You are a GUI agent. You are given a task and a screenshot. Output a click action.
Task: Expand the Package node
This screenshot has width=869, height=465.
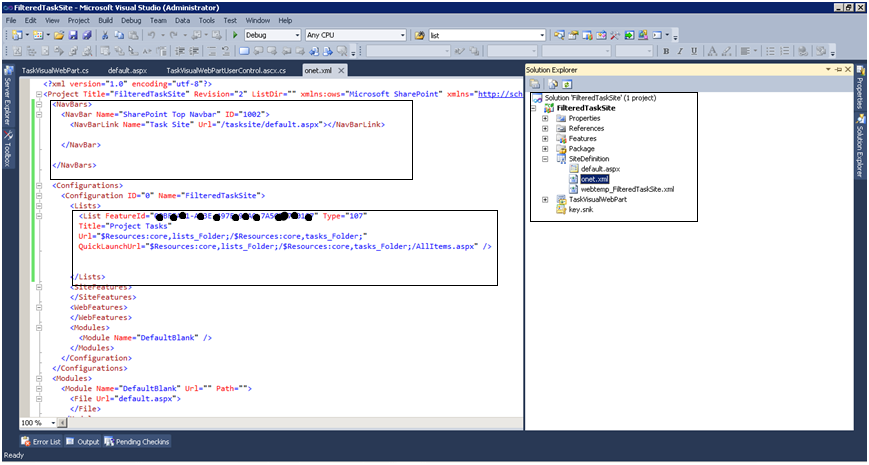[545, 149]
